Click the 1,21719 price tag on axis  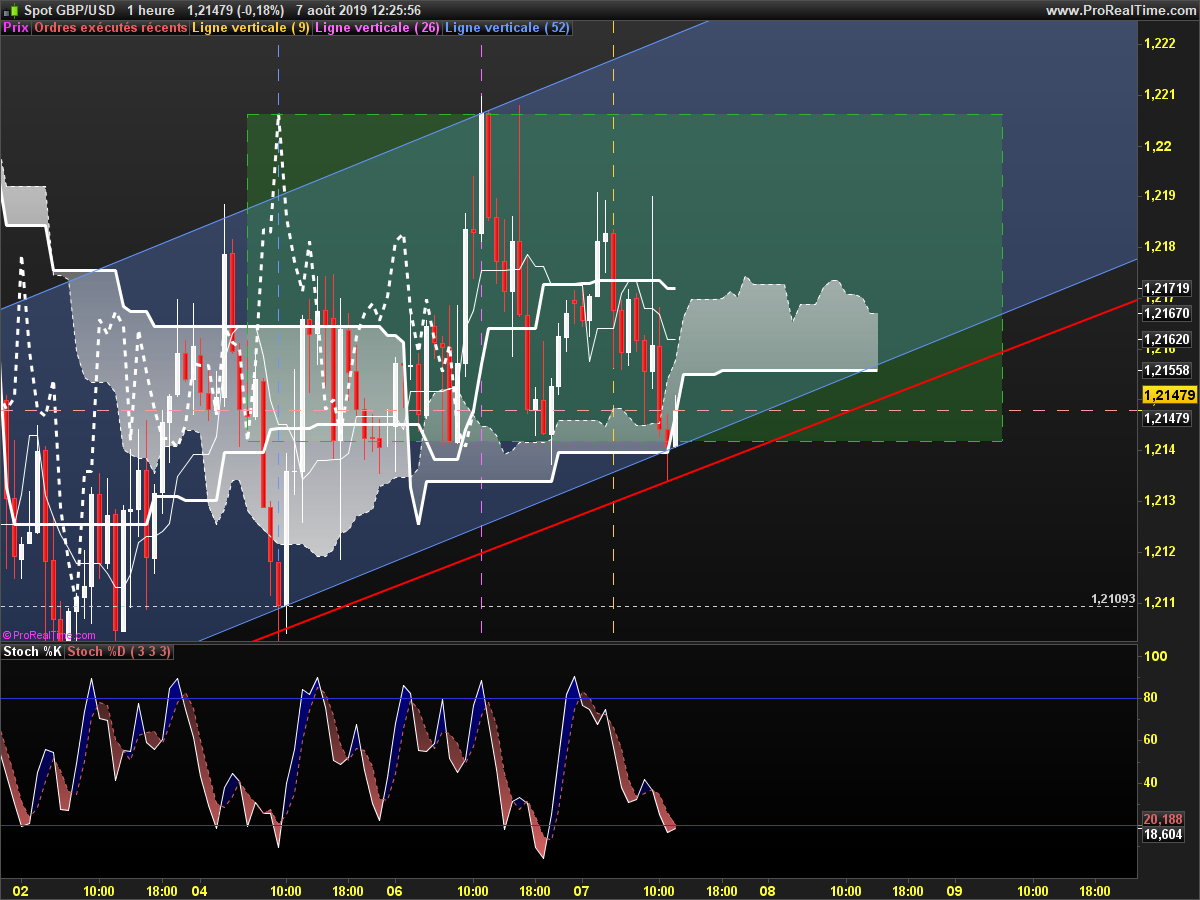(x=1169, y=289)
